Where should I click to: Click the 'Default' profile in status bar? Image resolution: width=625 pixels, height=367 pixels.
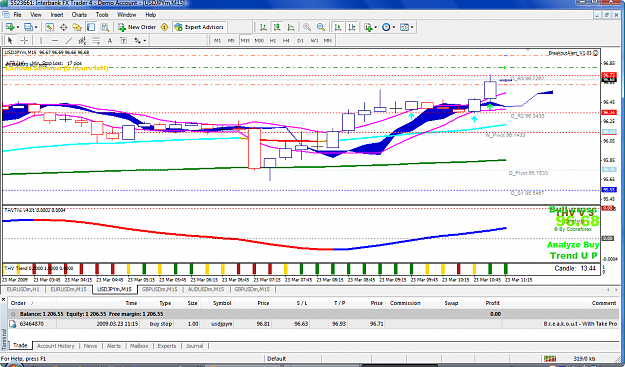point(277,359)
